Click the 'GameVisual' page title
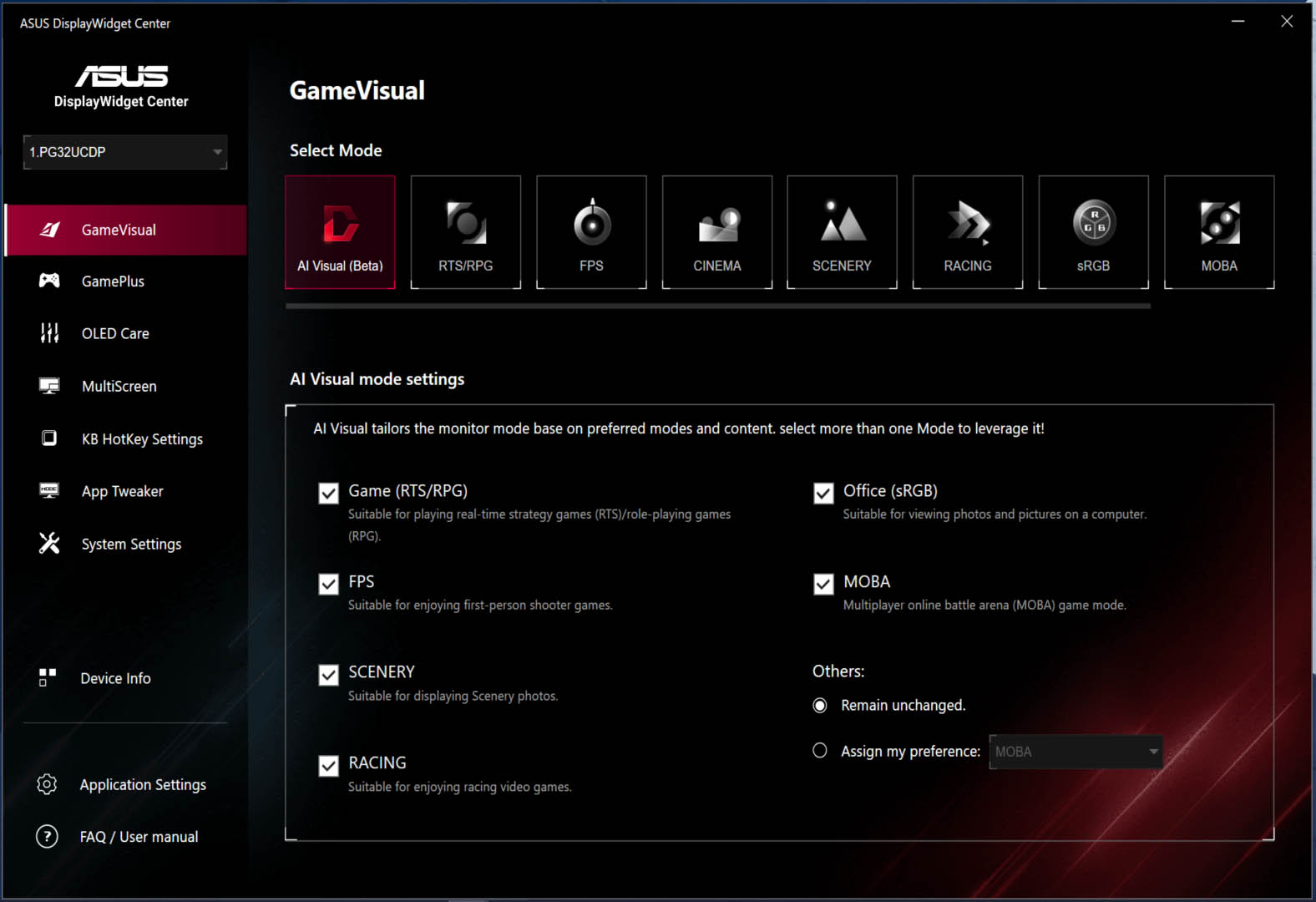 click(x=357, y=90)
